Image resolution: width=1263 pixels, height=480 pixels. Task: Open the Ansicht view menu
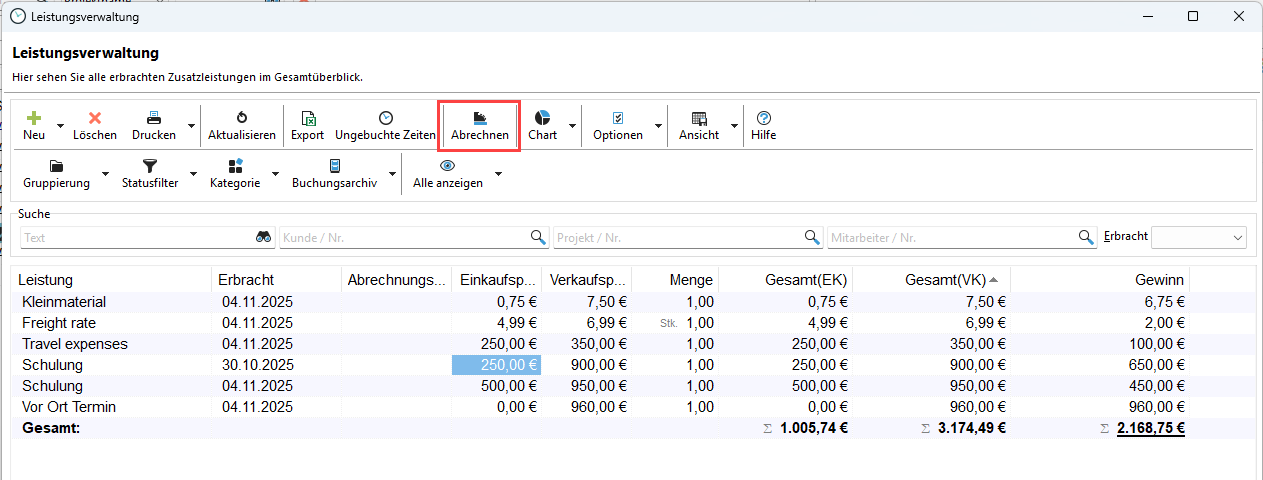click(698, 125)
